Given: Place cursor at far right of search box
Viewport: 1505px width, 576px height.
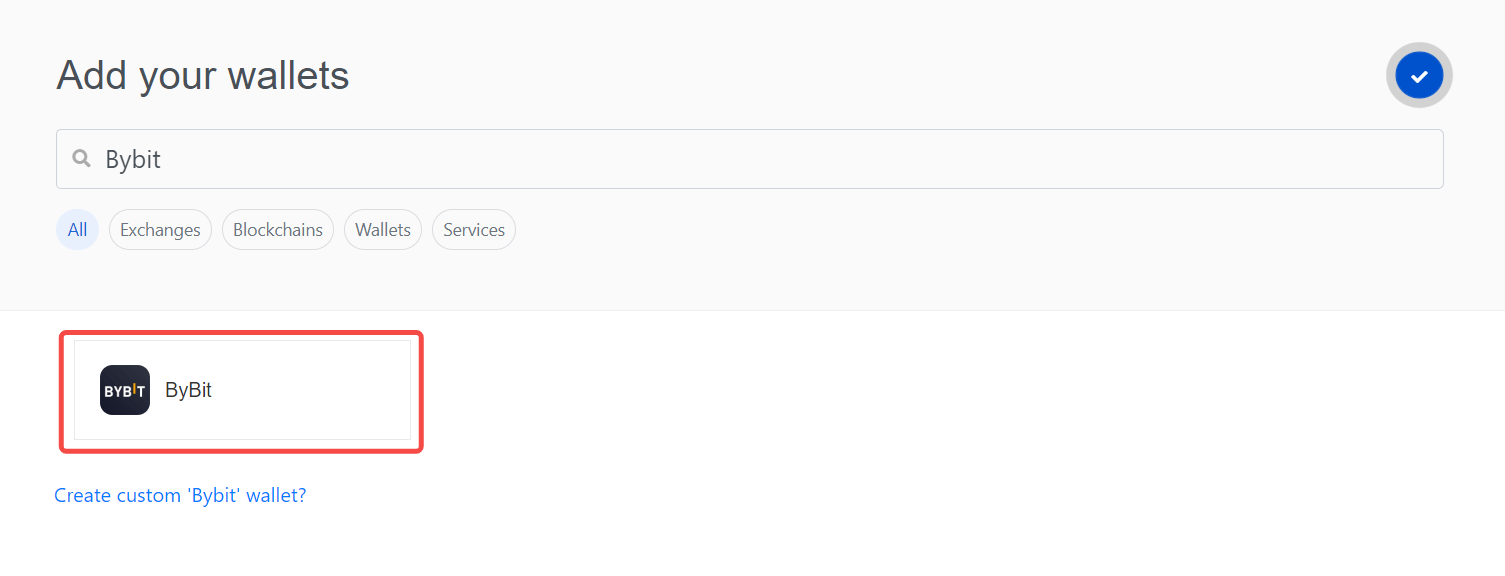Looking at the screenshot, I should click(1420, 159).
